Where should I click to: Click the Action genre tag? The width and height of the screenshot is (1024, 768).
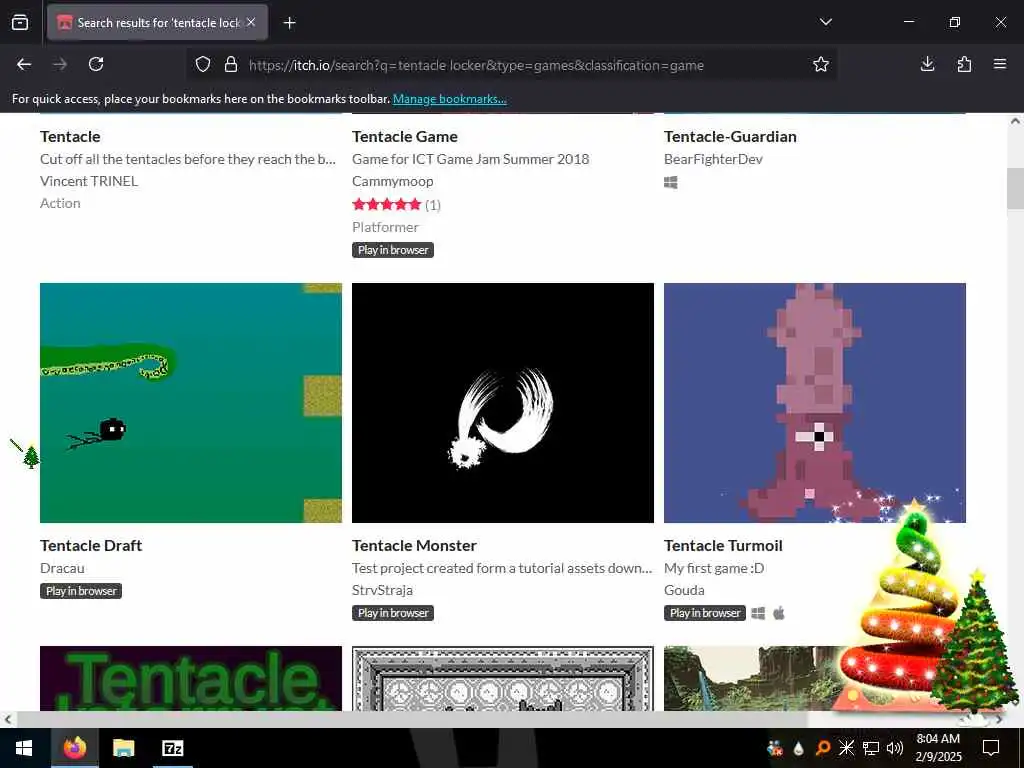tap(60, 203)
